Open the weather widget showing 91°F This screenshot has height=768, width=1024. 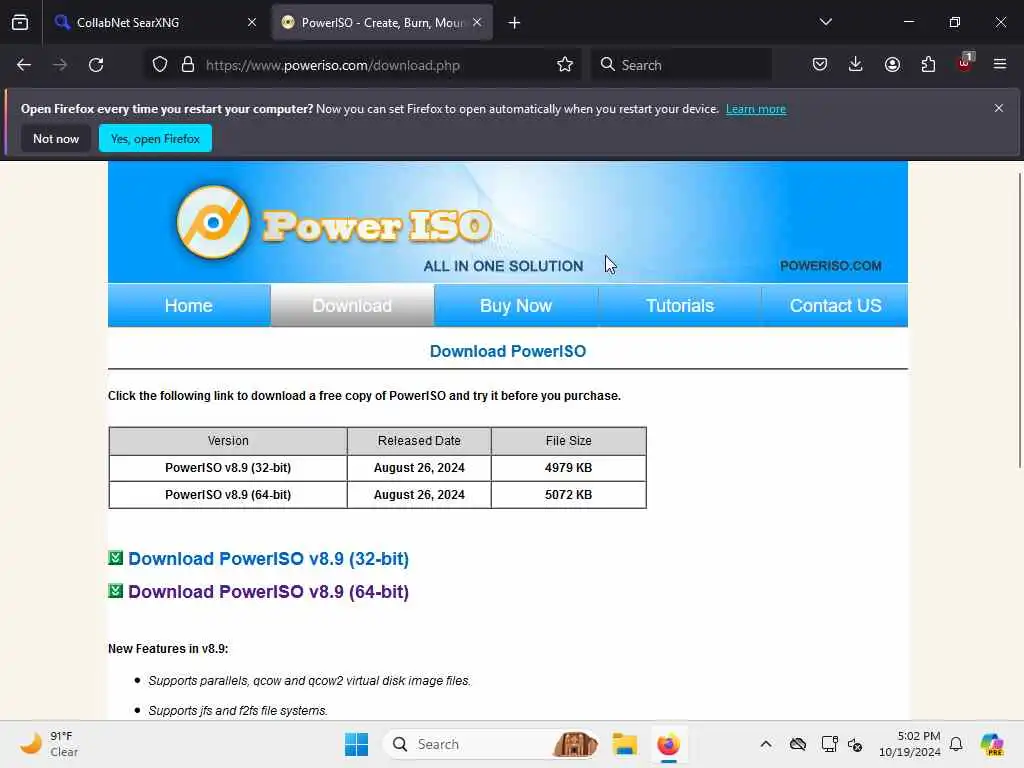pos(49,744)
